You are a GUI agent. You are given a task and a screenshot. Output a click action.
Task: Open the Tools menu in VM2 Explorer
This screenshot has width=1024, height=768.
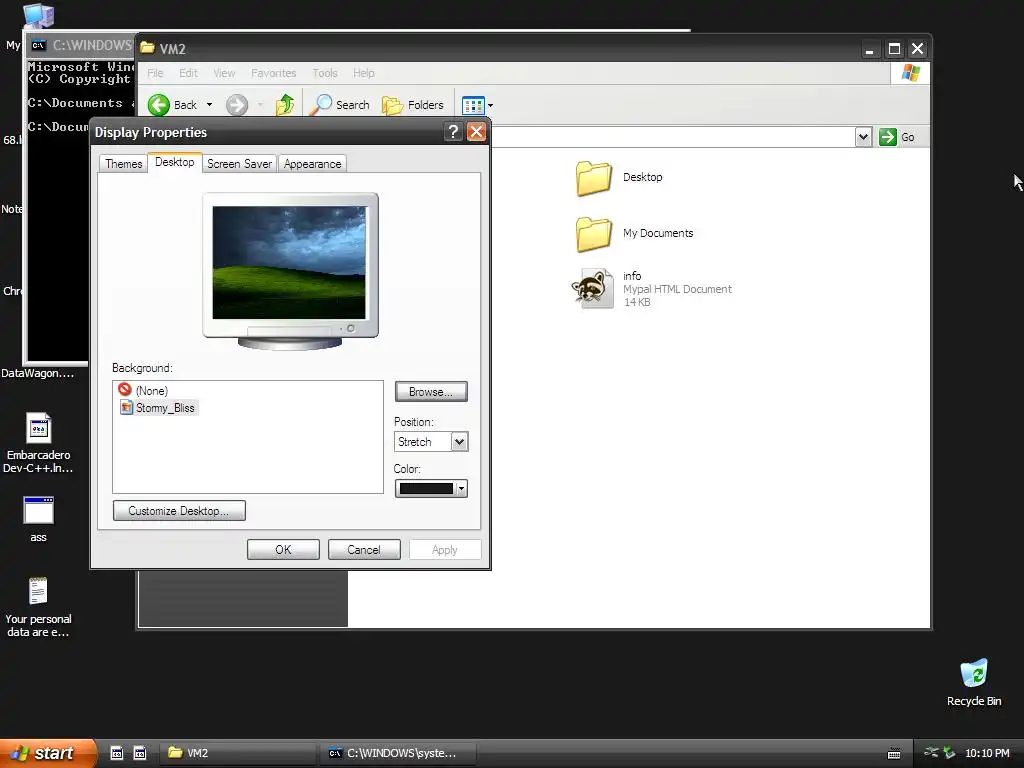[325, 73]
